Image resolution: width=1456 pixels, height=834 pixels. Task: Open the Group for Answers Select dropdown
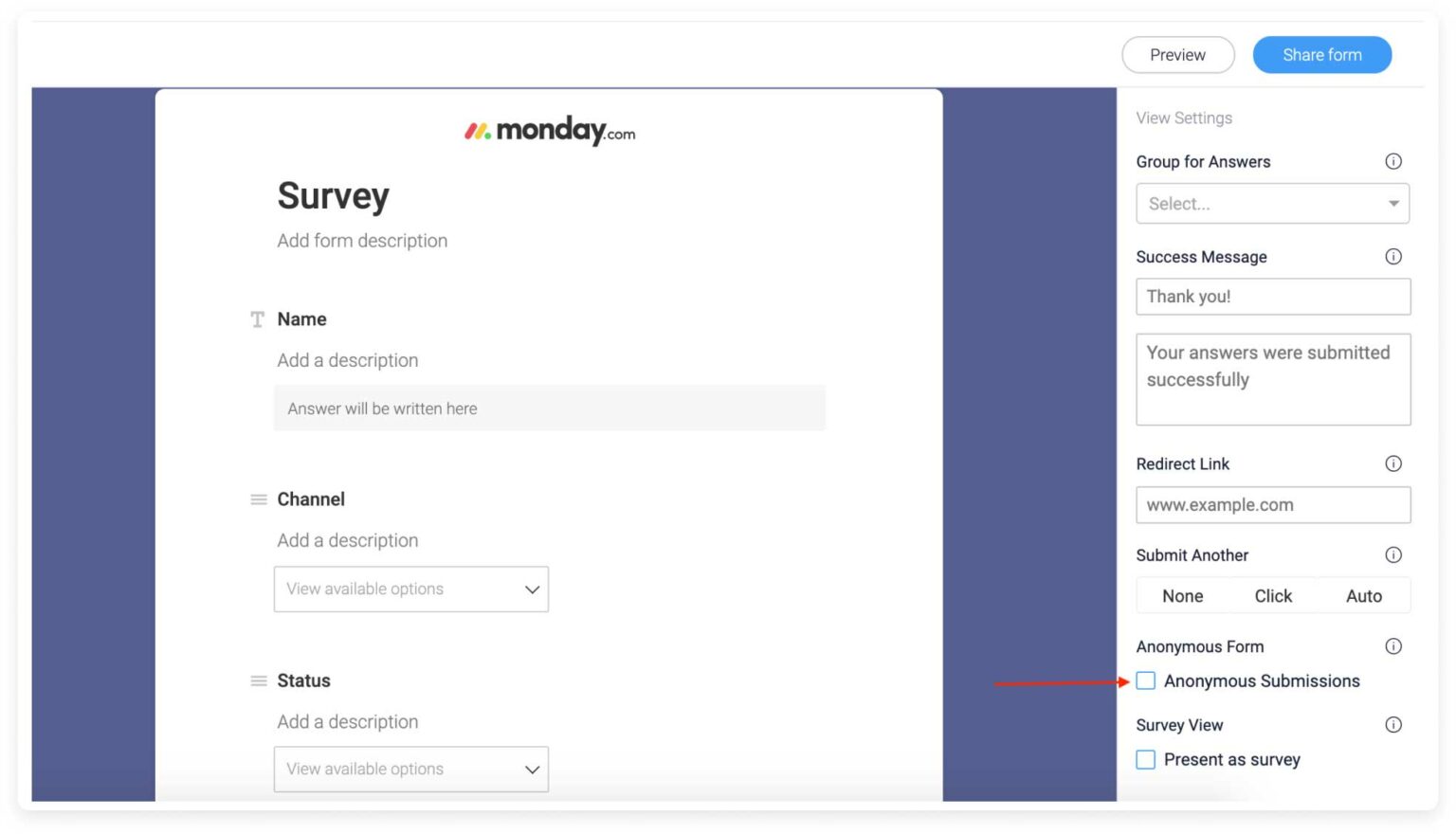tap(1273, 203)
